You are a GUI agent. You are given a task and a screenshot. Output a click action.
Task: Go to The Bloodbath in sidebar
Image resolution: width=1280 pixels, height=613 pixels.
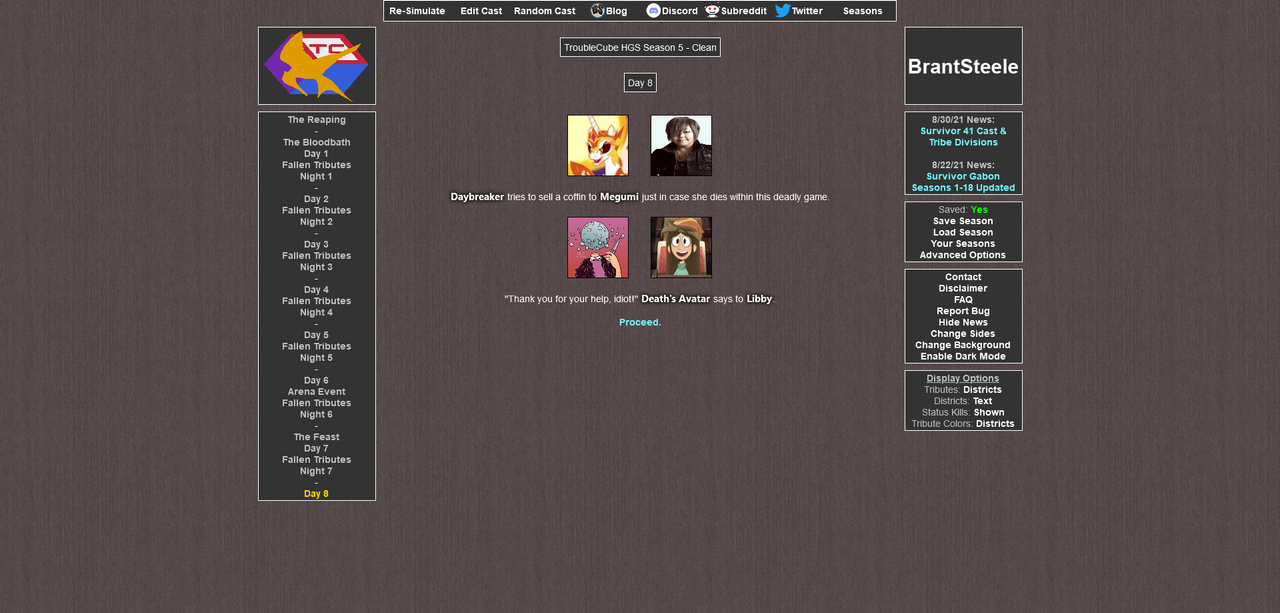coord(316,142)
